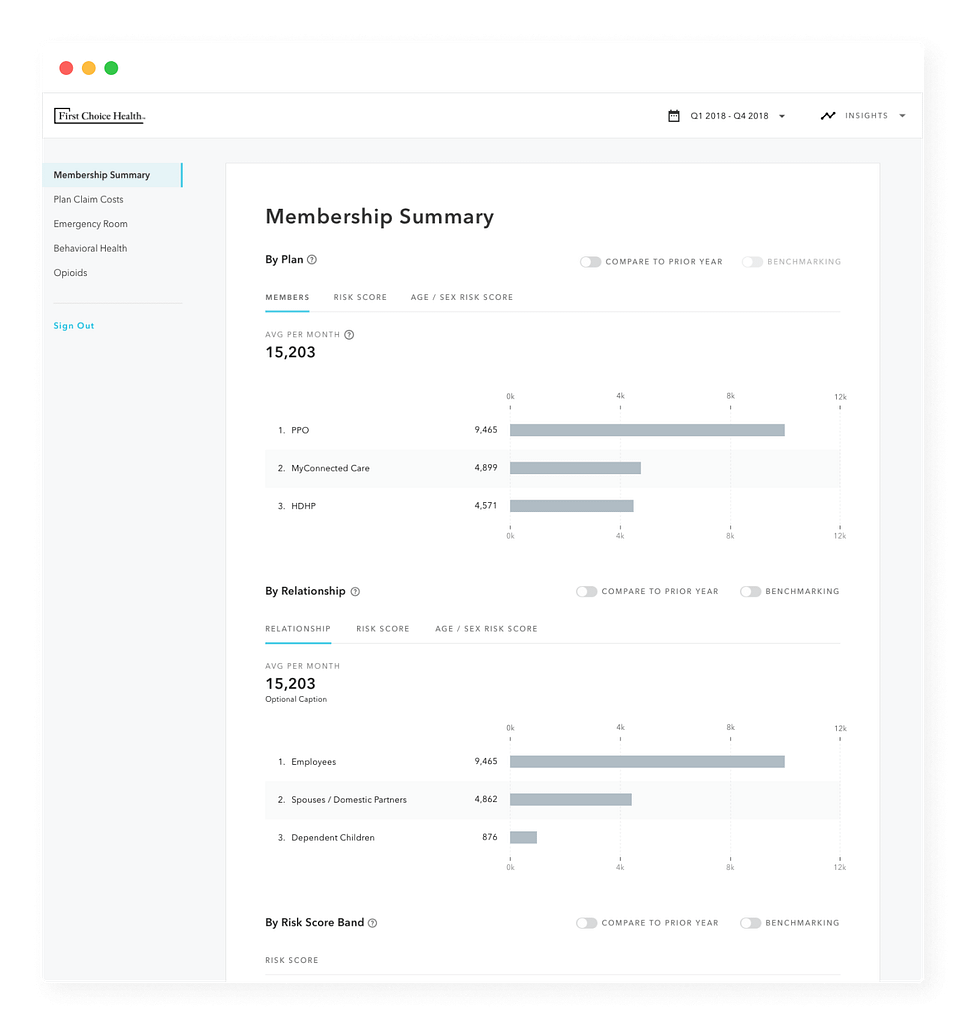
Task: Enable Compare to Prior Year for By Relationship
Action: (x=586, y=591)
